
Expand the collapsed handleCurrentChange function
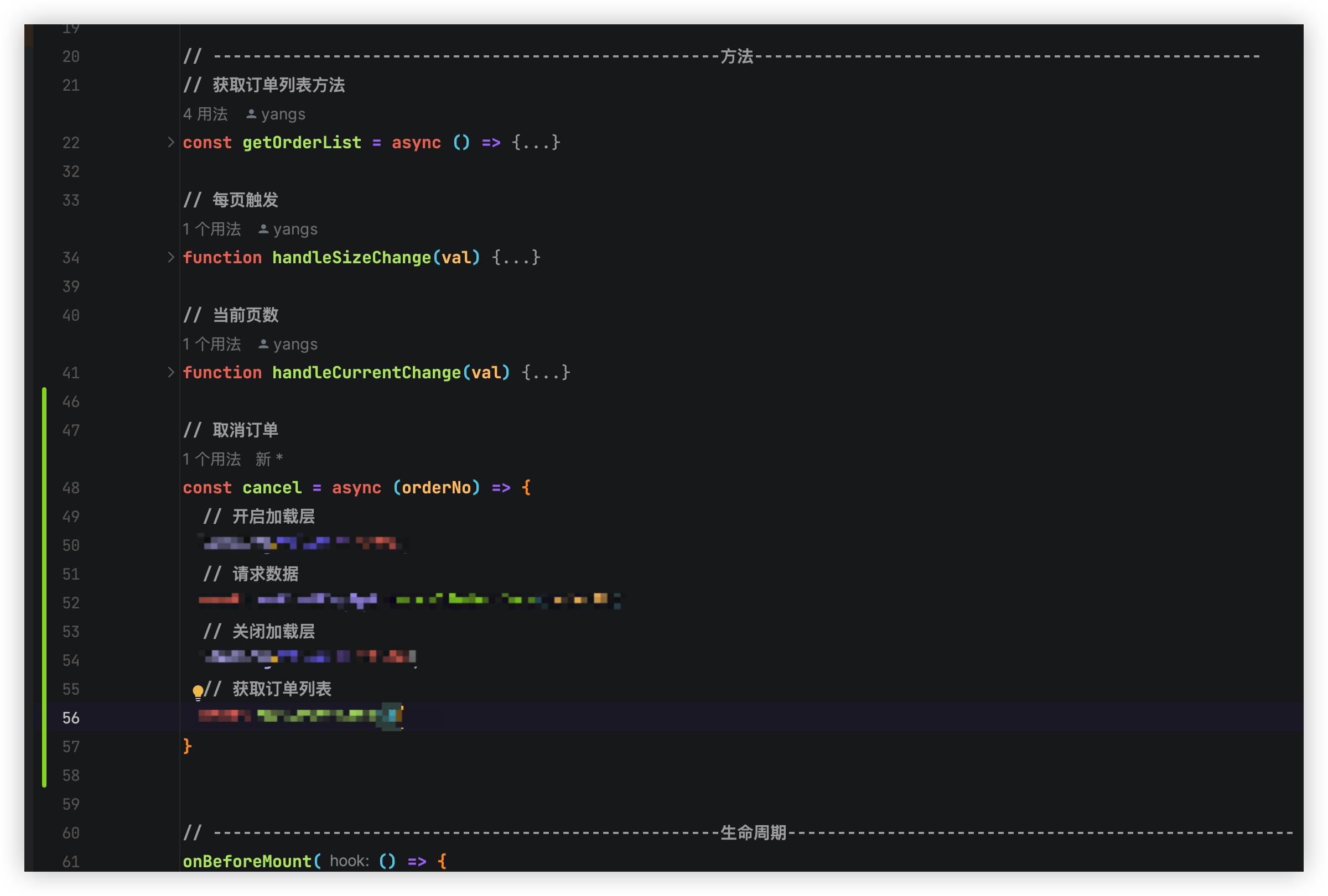pyautogui.click(x=171, y=372)
